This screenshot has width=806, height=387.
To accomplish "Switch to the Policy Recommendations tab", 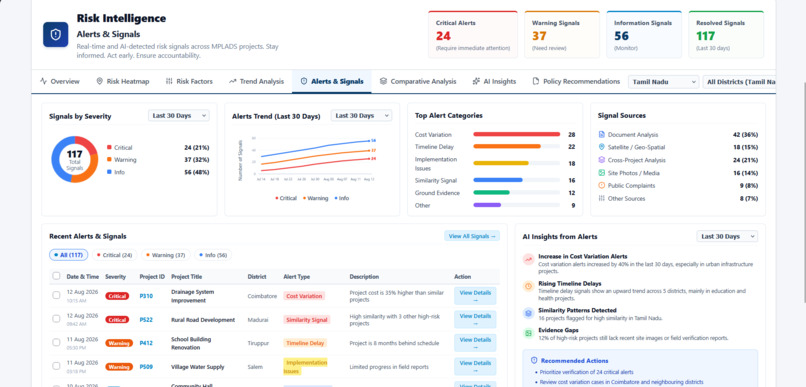I will 576,81.
